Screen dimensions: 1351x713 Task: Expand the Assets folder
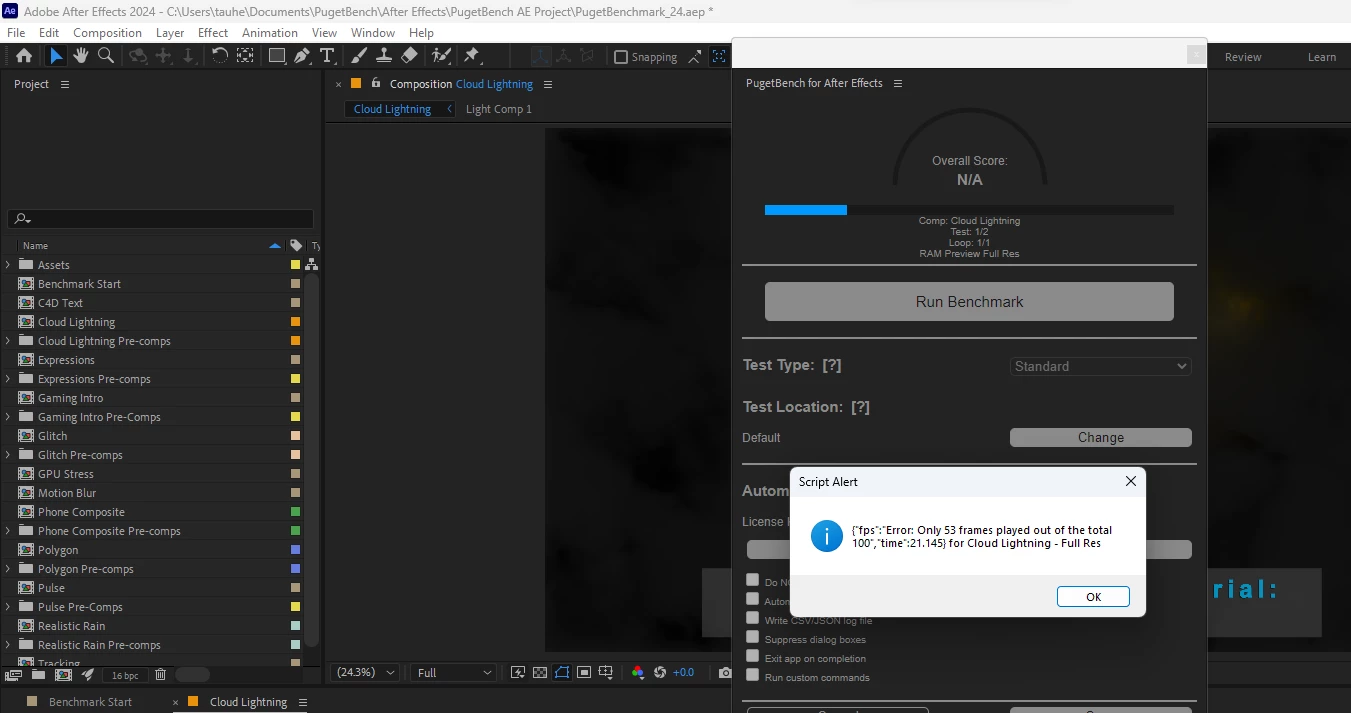[8, 265]
